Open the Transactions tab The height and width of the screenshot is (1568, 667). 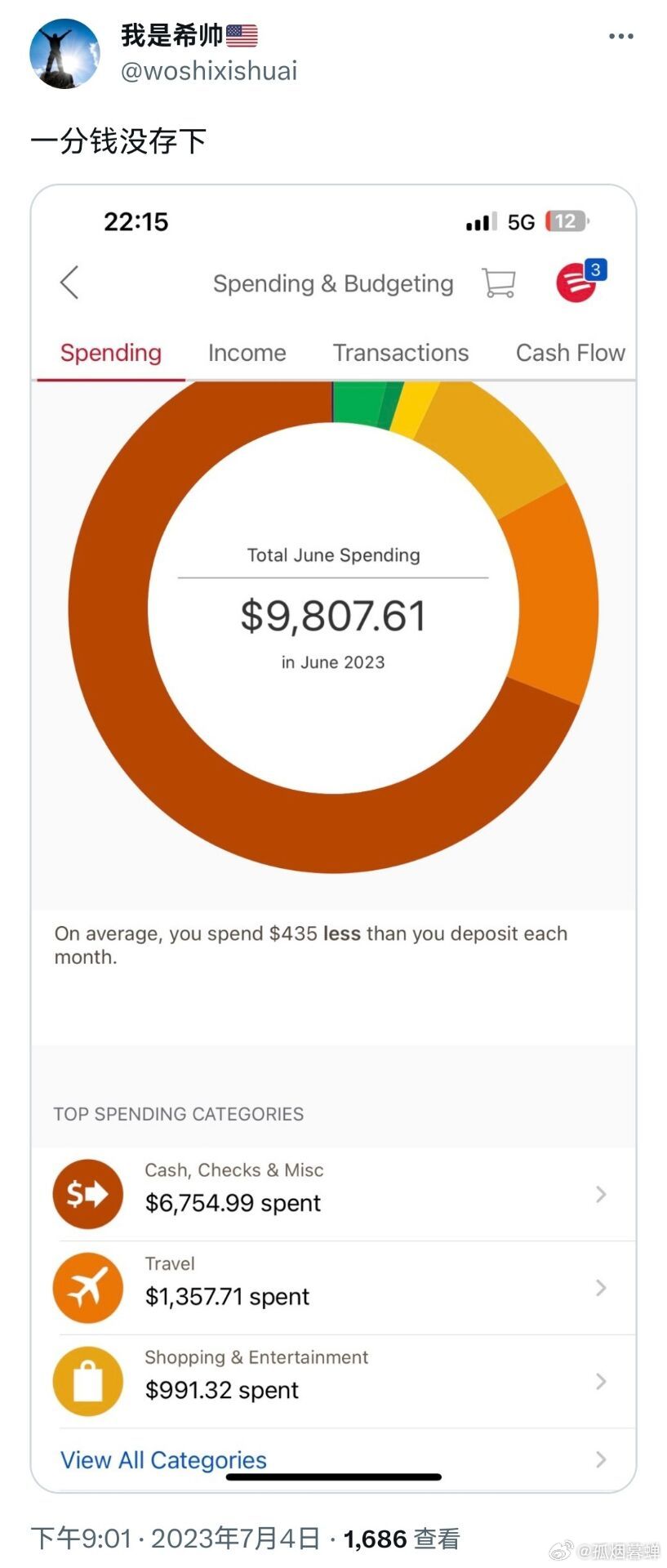401,353
